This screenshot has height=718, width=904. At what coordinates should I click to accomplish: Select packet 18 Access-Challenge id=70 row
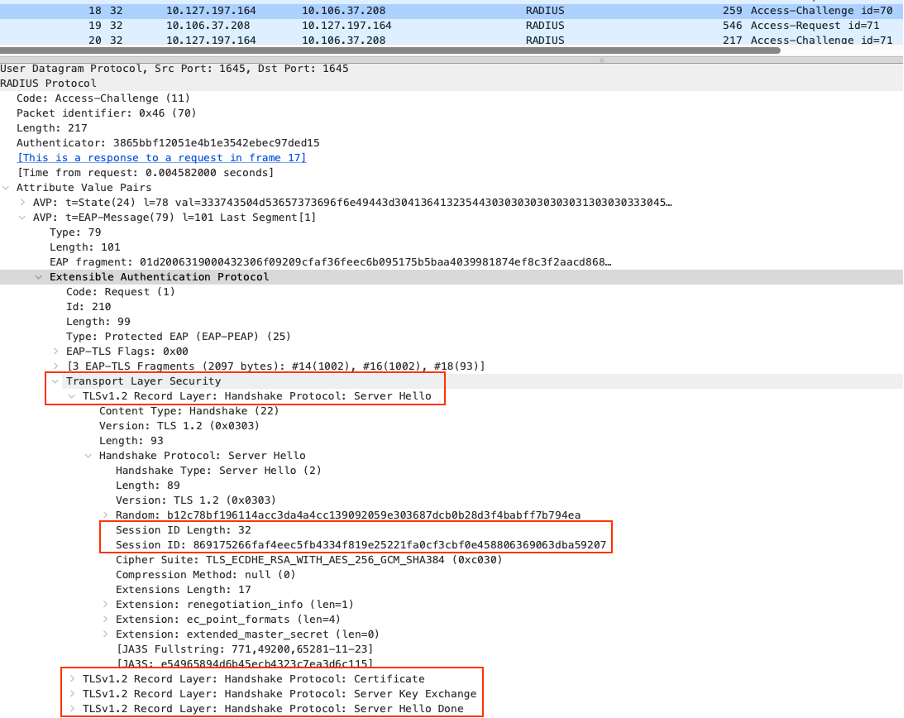click(x=452, y=10)
